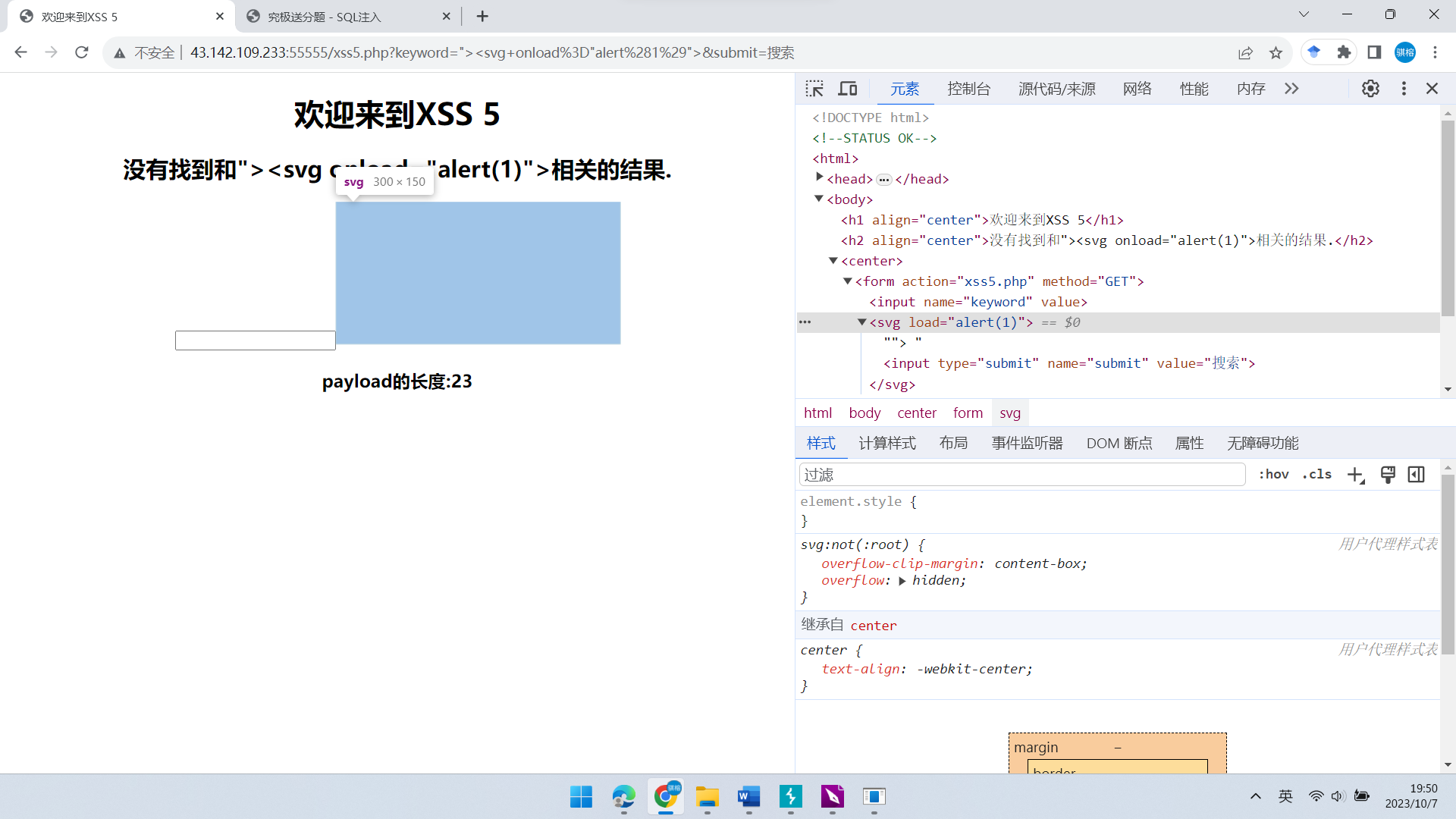The image size is (1456, 819).
Task: Open the 元素 tab in DevTools
Action: pos(905,89)
